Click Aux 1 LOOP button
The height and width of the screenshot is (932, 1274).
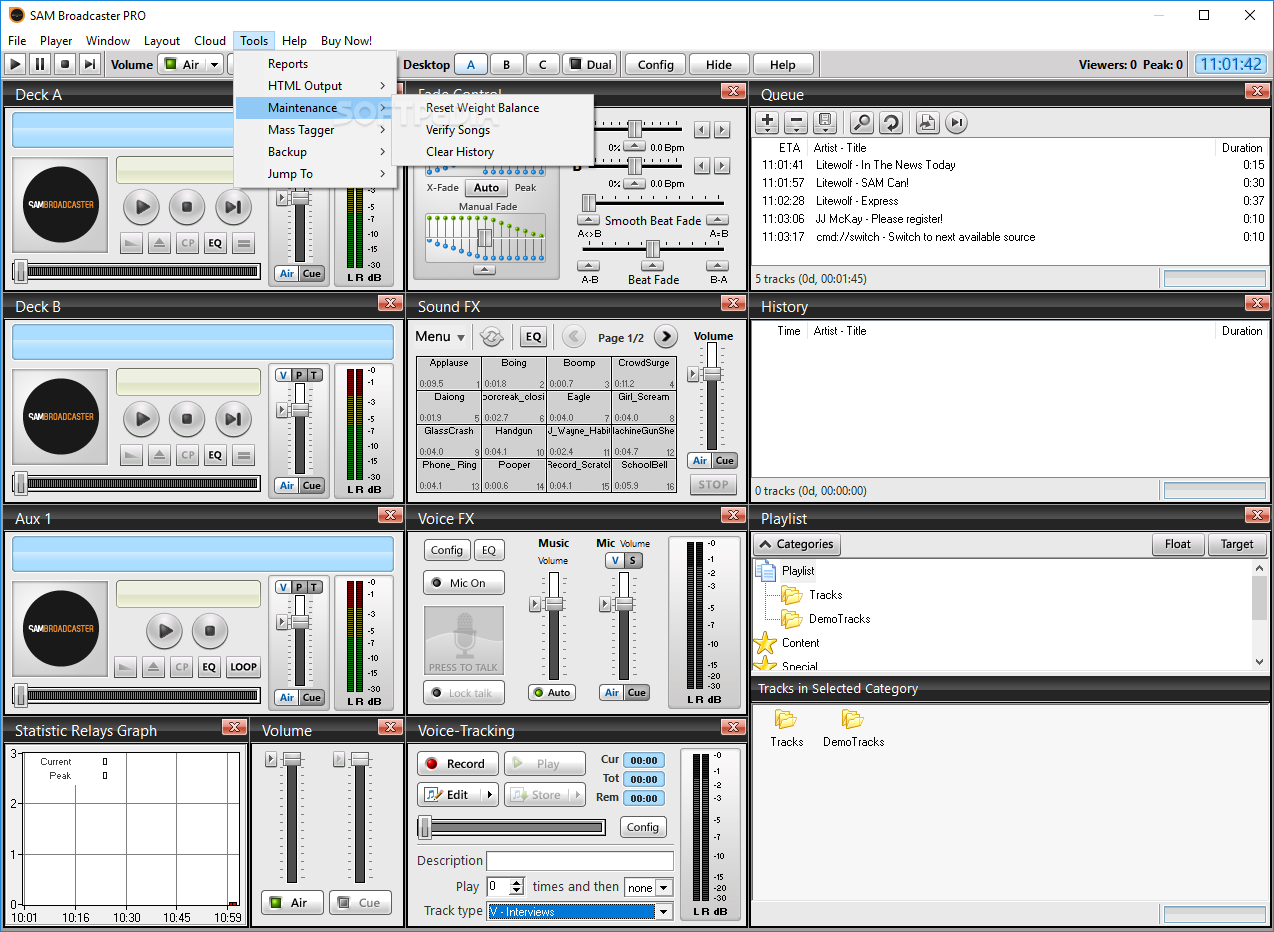243,667
